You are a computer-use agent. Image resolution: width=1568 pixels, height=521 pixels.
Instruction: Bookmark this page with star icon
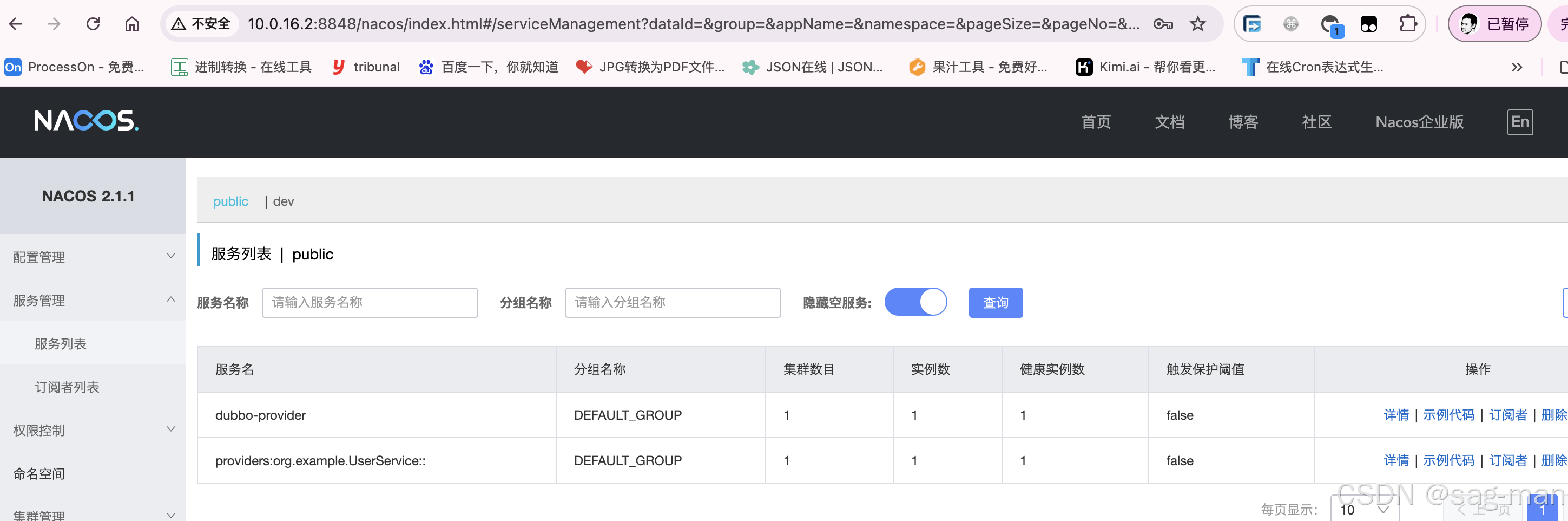[1198, 24]
